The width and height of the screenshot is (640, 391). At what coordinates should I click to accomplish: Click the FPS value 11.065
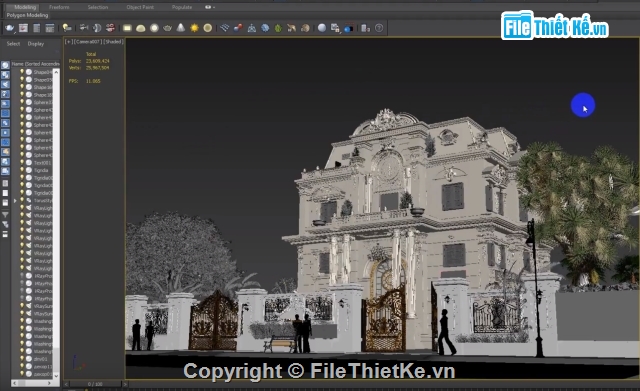pos(93,81)
